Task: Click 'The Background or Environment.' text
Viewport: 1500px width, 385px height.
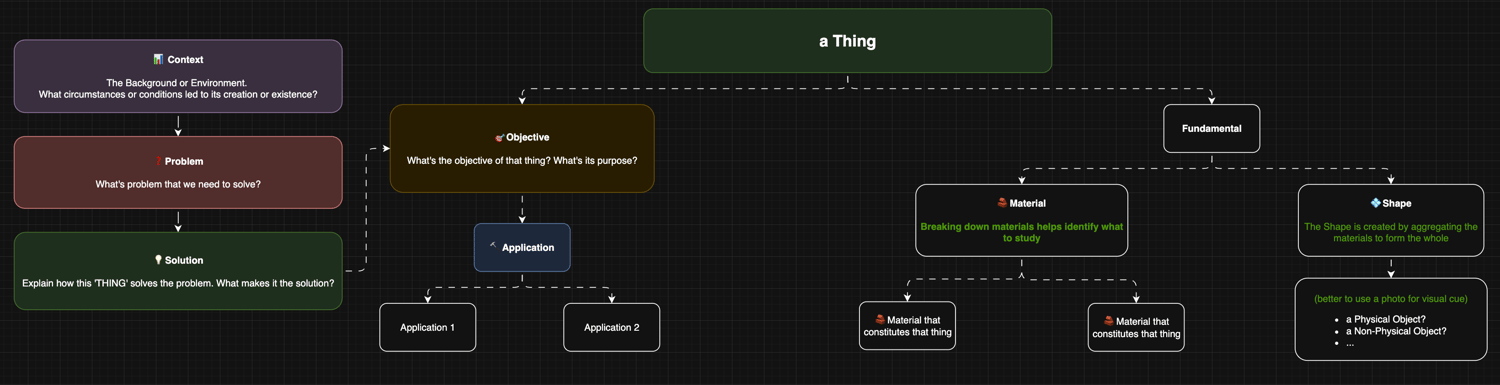Action: coord(178,82)
